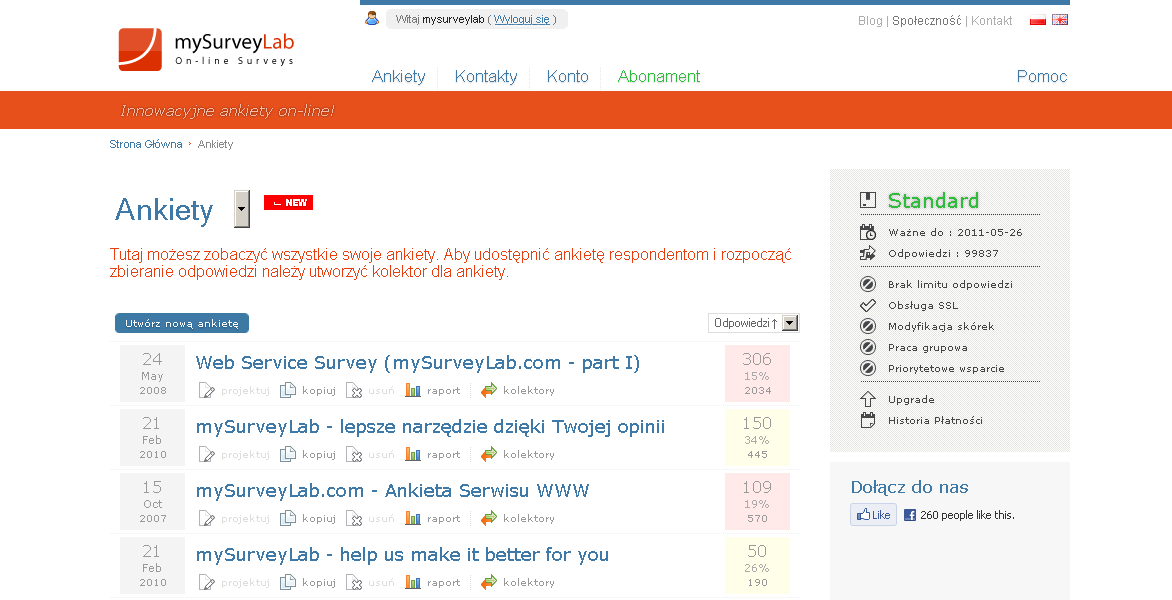Click the 306 responses box
The width and height of the screenshot is (1172, 600).
point(757,374)
